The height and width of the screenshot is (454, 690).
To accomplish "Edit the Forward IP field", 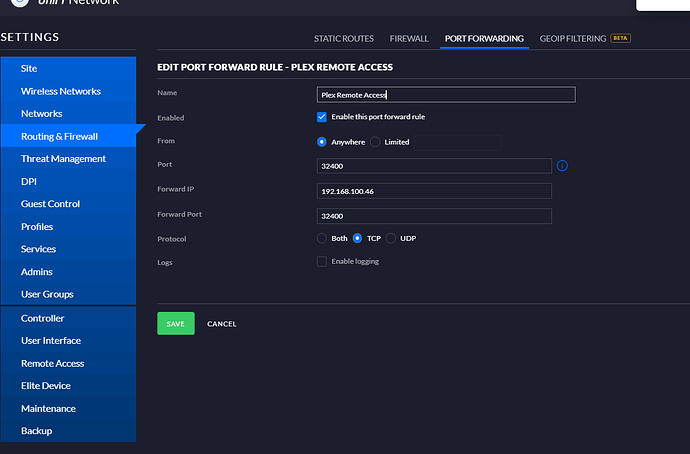I will coord(434,191).
